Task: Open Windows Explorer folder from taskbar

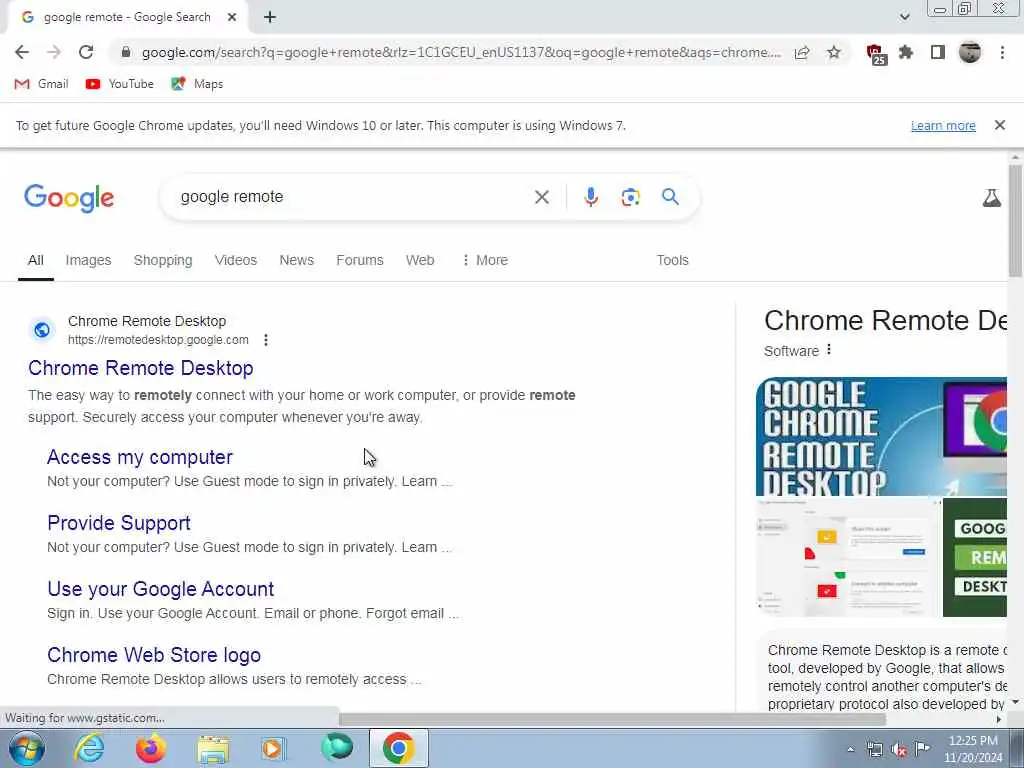Action: 213,748
